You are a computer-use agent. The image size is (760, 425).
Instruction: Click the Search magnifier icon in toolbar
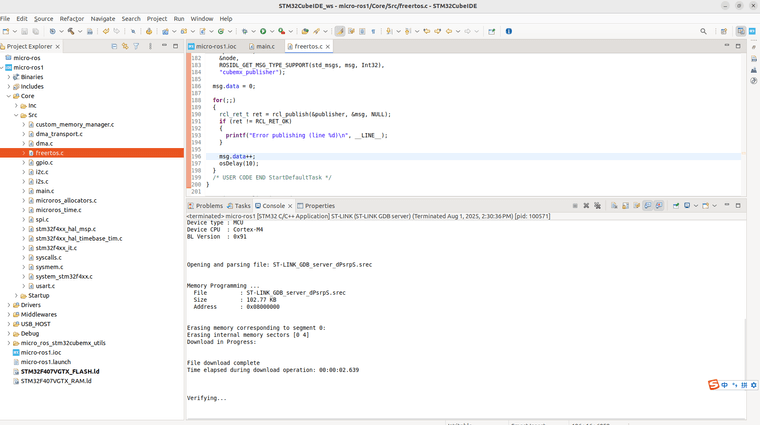tap(703, 31)
